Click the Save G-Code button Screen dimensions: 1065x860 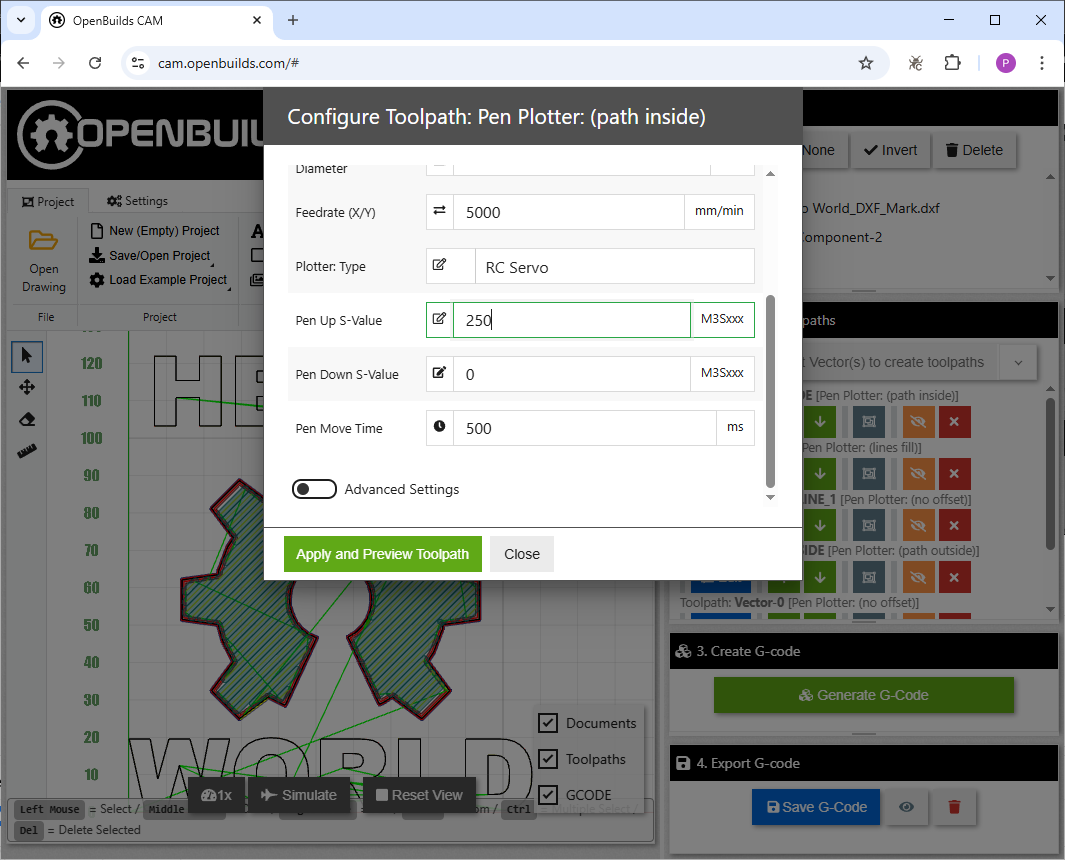[816, 807]
